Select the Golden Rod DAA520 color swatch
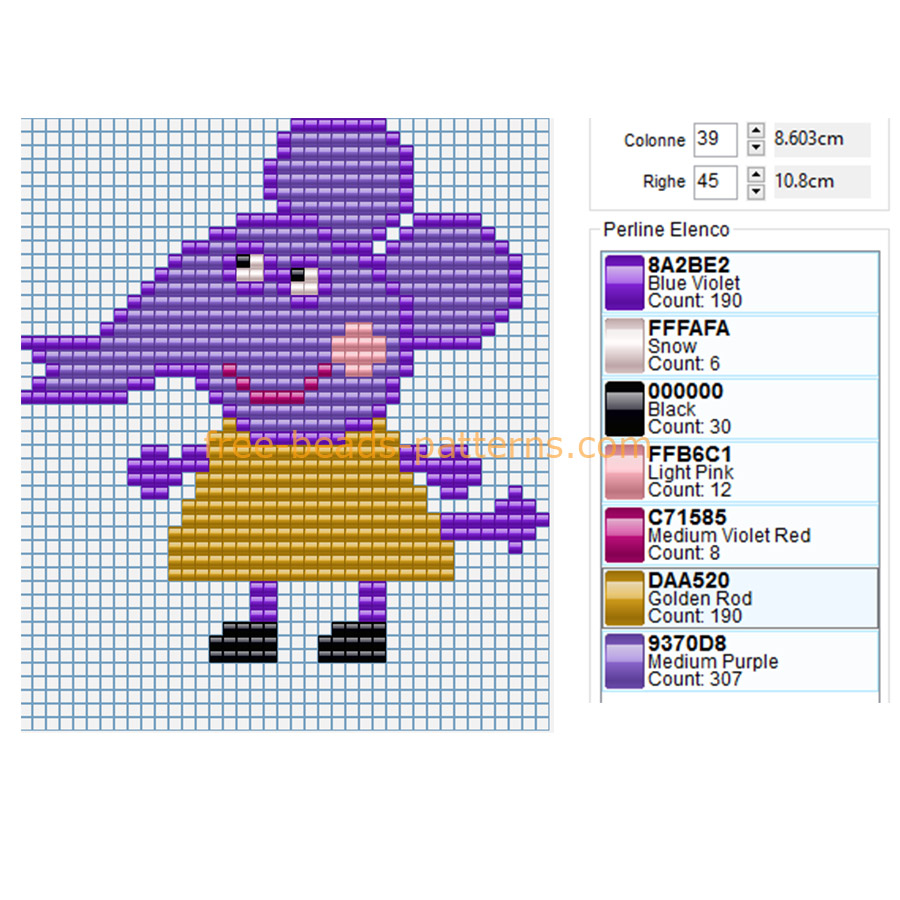The width and height of the screenshot is (900, 900). pos(624,598)
